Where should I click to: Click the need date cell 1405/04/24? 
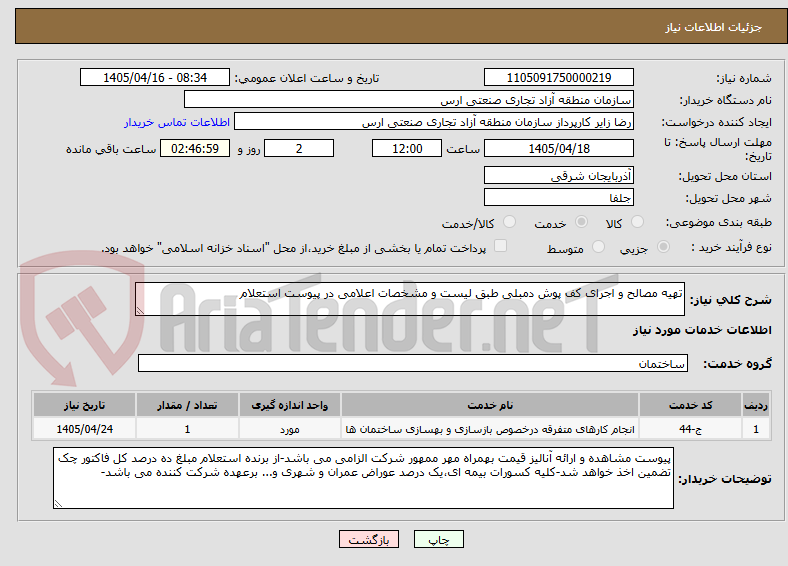(x=84, y=429)
